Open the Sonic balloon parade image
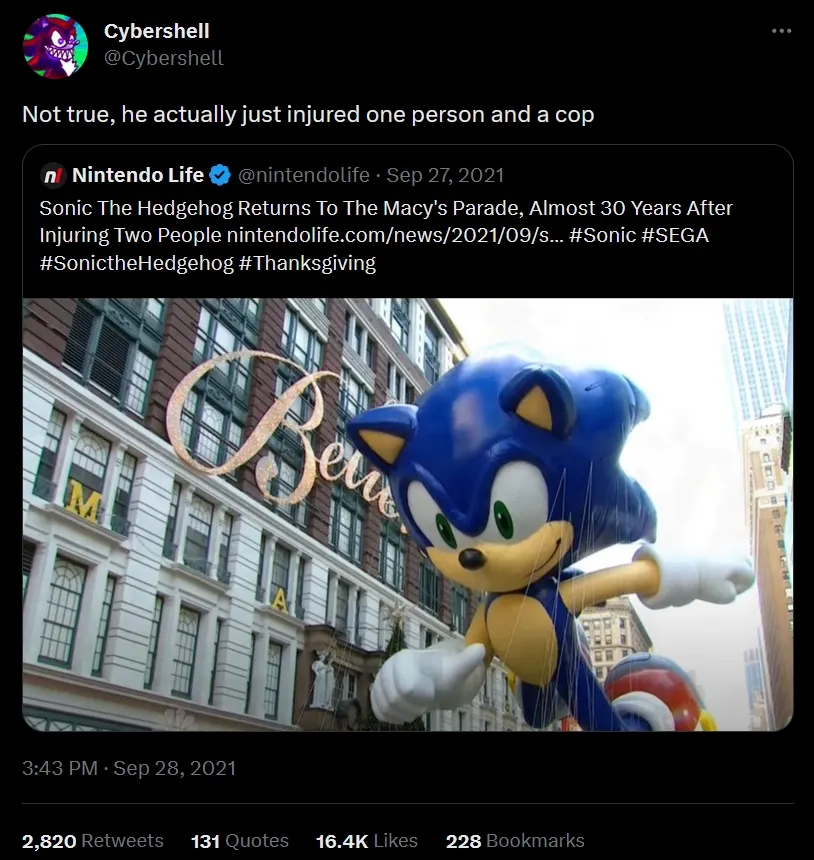Screen dimensions: 814x860 (x=407, y=514)
